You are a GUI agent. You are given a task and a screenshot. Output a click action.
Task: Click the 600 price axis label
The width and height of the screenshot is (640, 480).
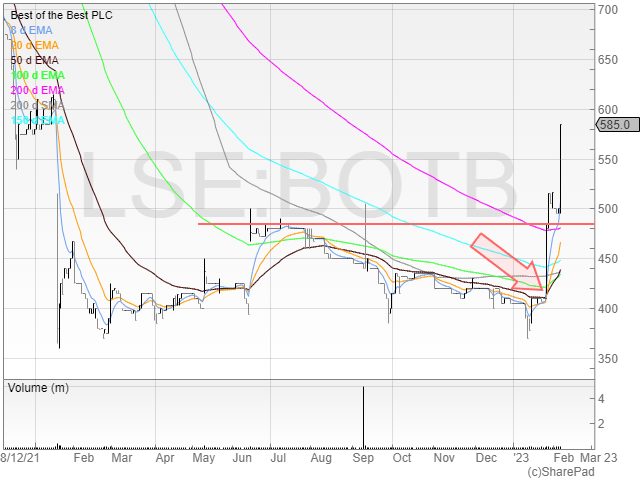(608, 109)
